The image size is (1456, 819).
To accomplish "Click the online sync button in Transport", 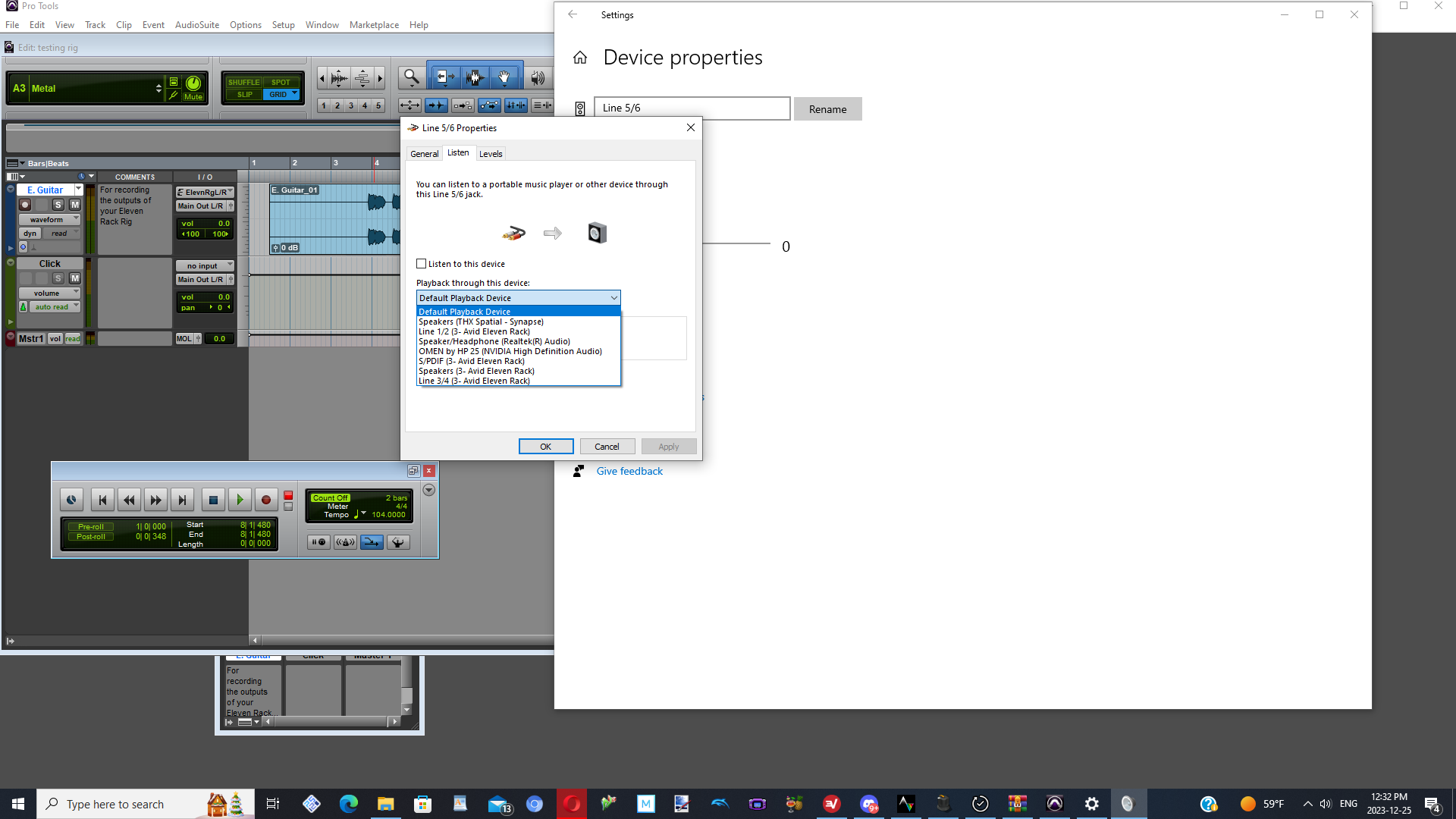I will tap(71, 500).
